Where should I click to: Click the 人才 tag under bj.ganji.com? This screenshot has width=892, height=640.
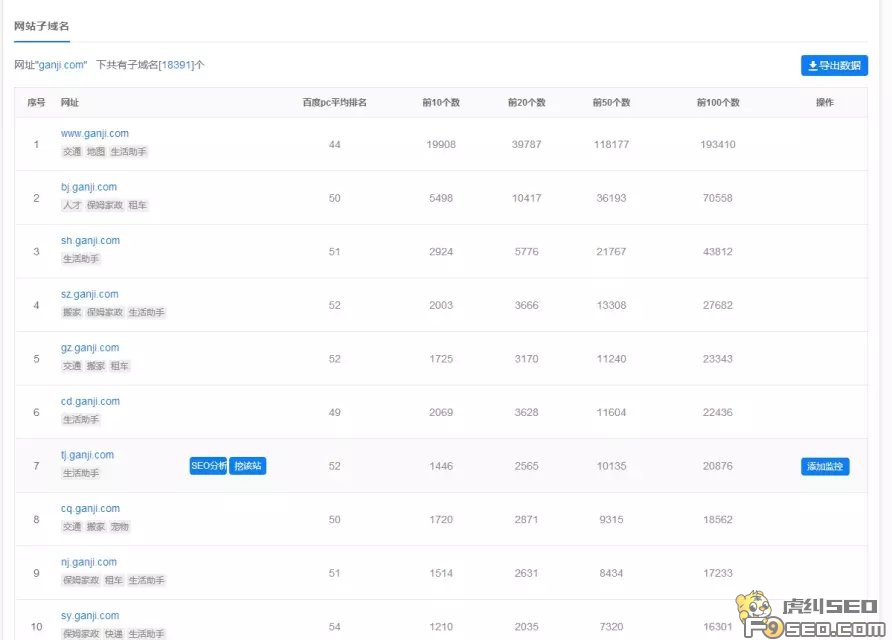72,205
